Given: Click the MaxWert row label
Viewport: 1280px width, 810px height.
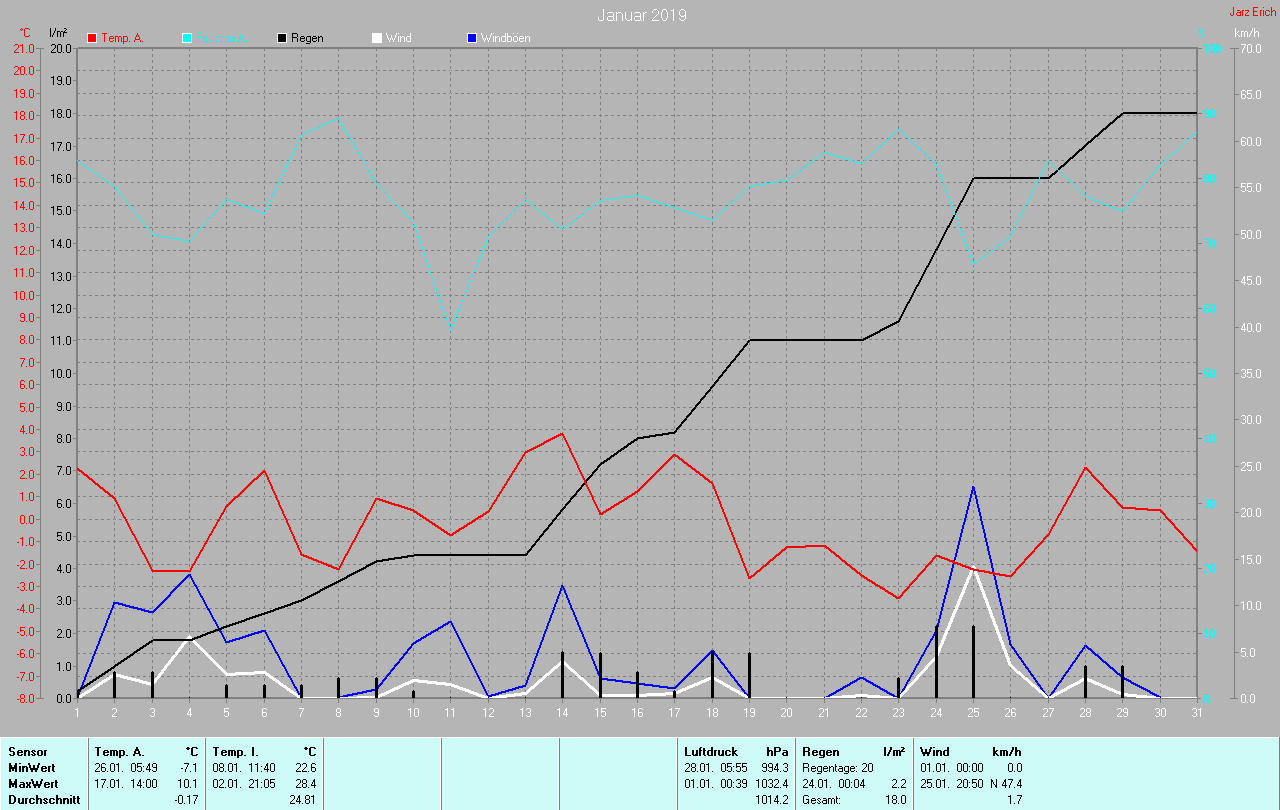Looking at the screenshot, I should tap(32, 784).
